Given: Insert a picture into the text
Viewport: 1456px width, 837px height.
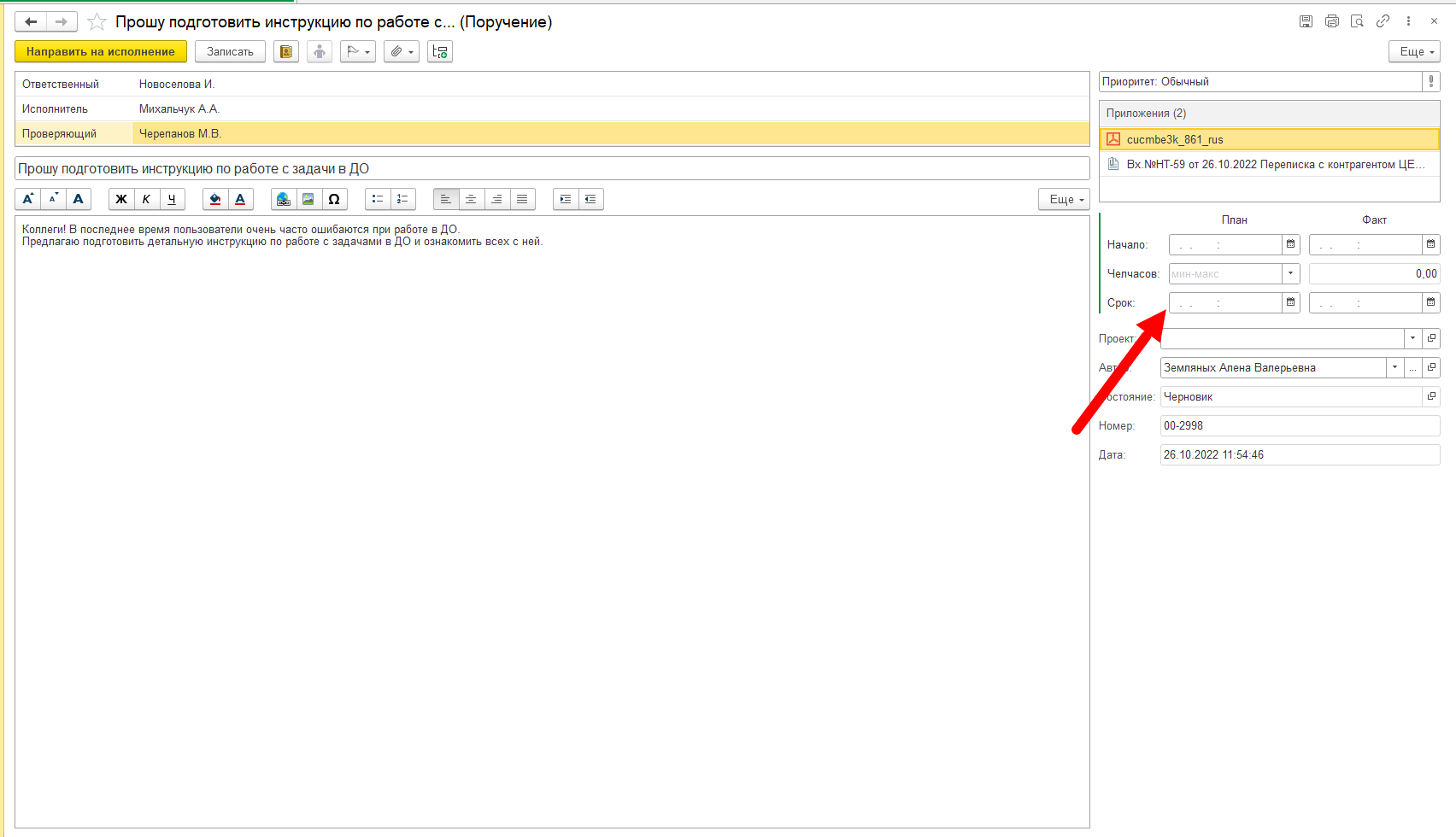Looking at the screenshot, I should pos(308,199).
